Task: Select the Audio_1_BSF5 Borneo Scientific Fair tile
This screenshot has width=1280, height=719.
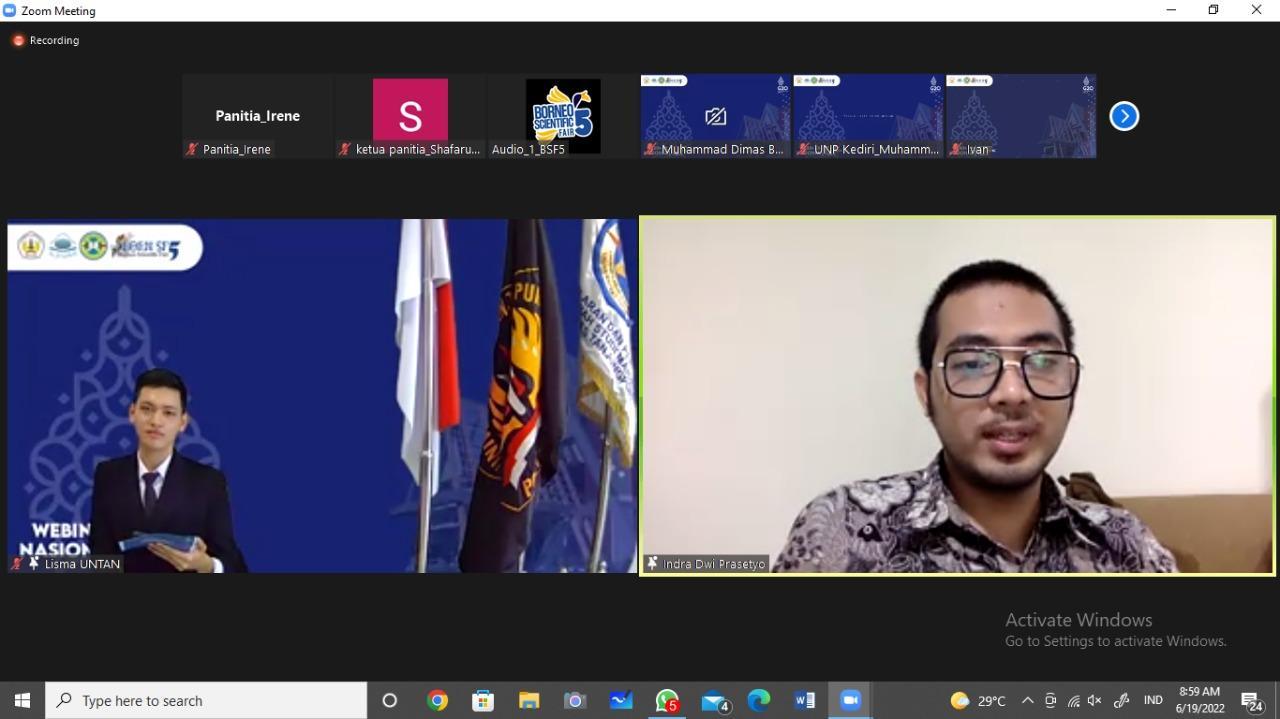Action: (x=563, y=116)
